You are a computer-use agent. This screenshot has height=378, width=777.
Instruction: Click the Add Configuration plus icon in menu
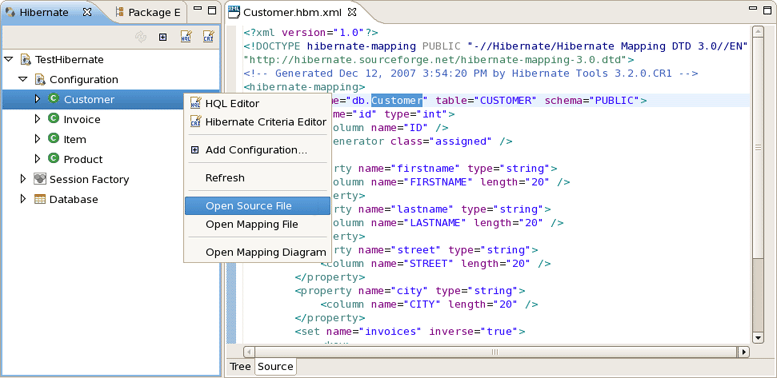195,150
